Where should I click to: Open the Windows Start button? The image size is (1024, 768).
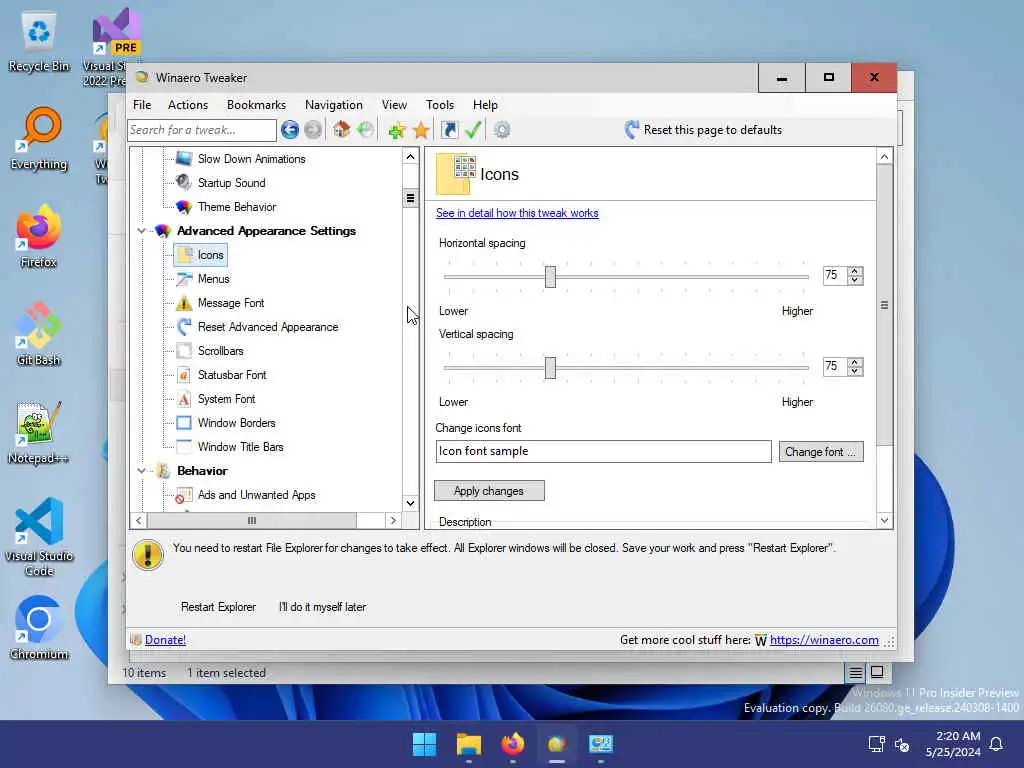click(424, 744)
